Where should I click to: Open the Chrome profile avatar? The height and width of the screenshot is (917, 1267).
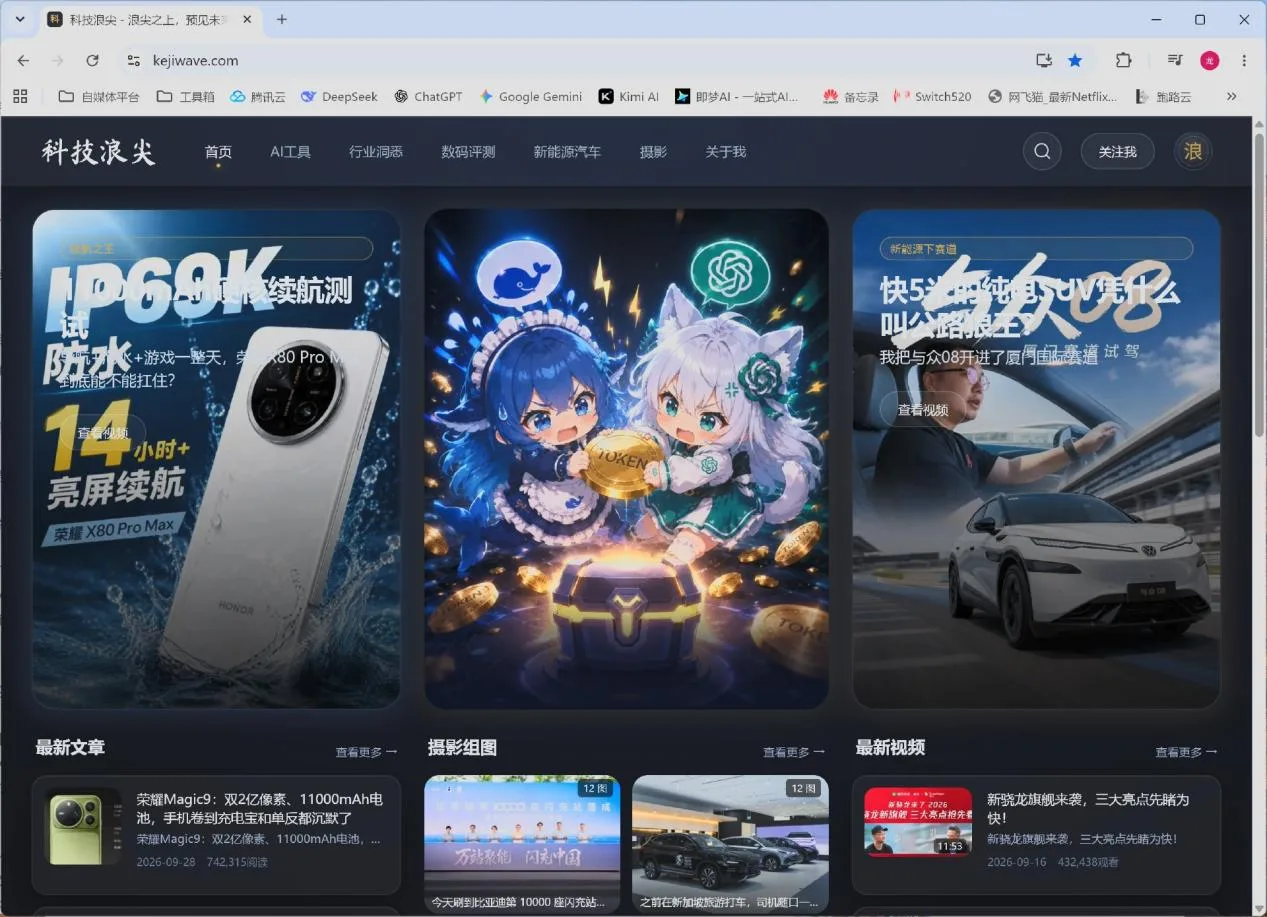point(1210,60)
